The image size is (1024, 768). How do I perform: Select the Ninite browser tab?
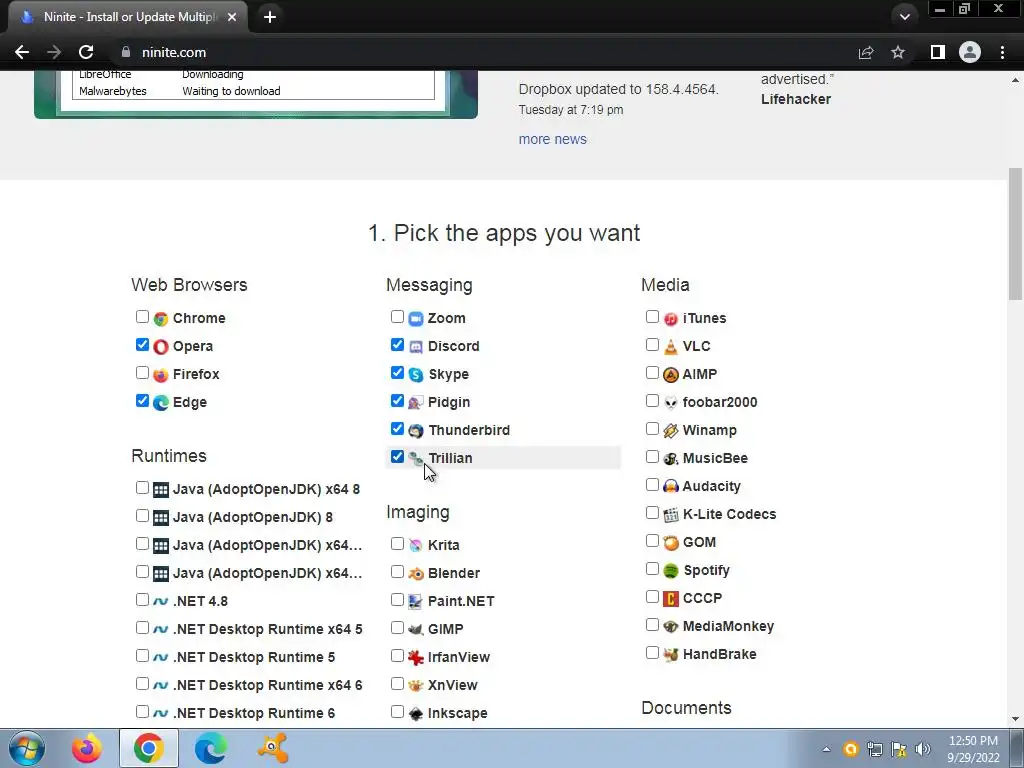tap(128, 17)
